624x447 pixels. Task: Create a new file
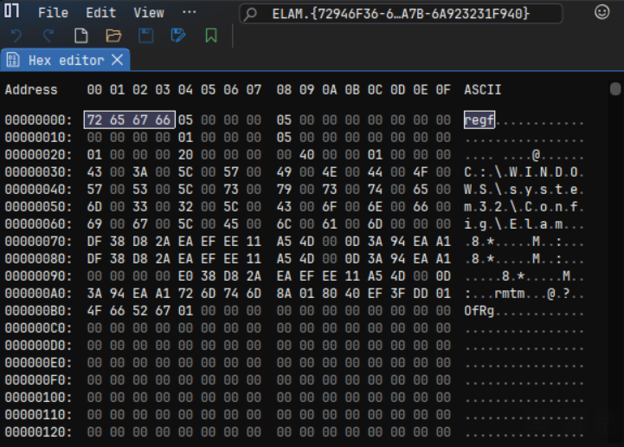[81, 36]
